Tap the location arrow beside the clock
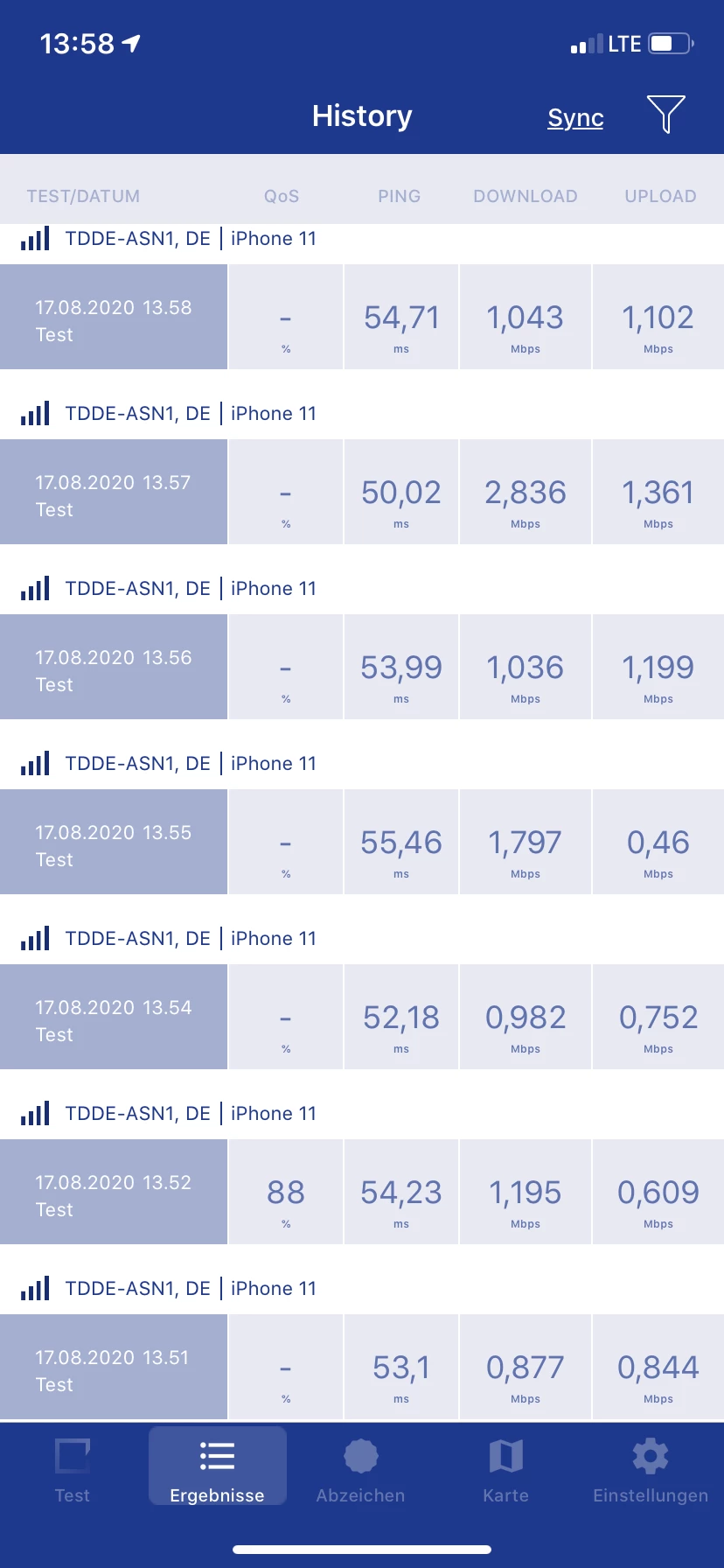The image size is (724, 1568). tap(131, 43)
